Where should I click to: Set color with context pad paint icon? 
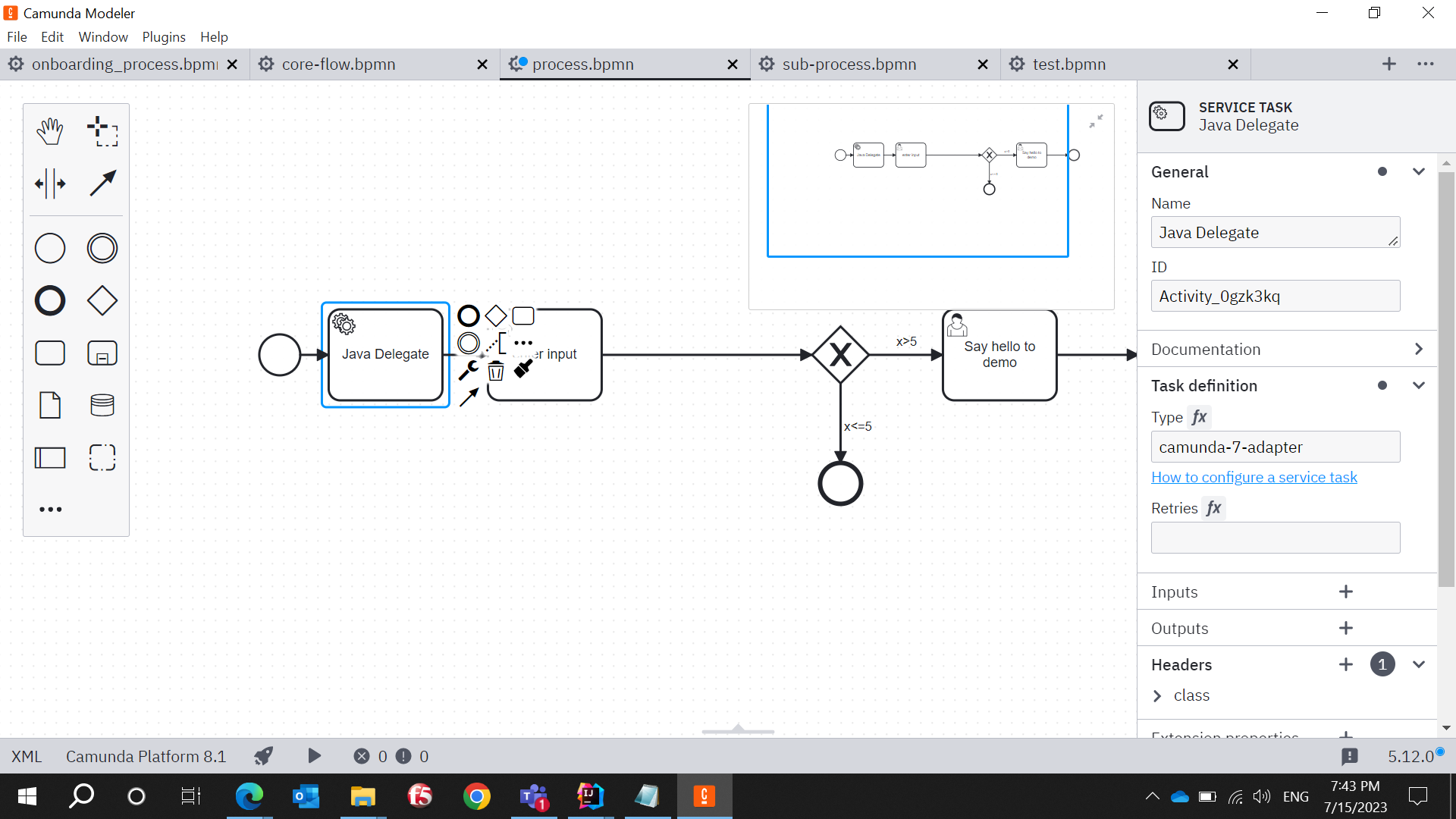pyautogui.click(x=523, y=369)
